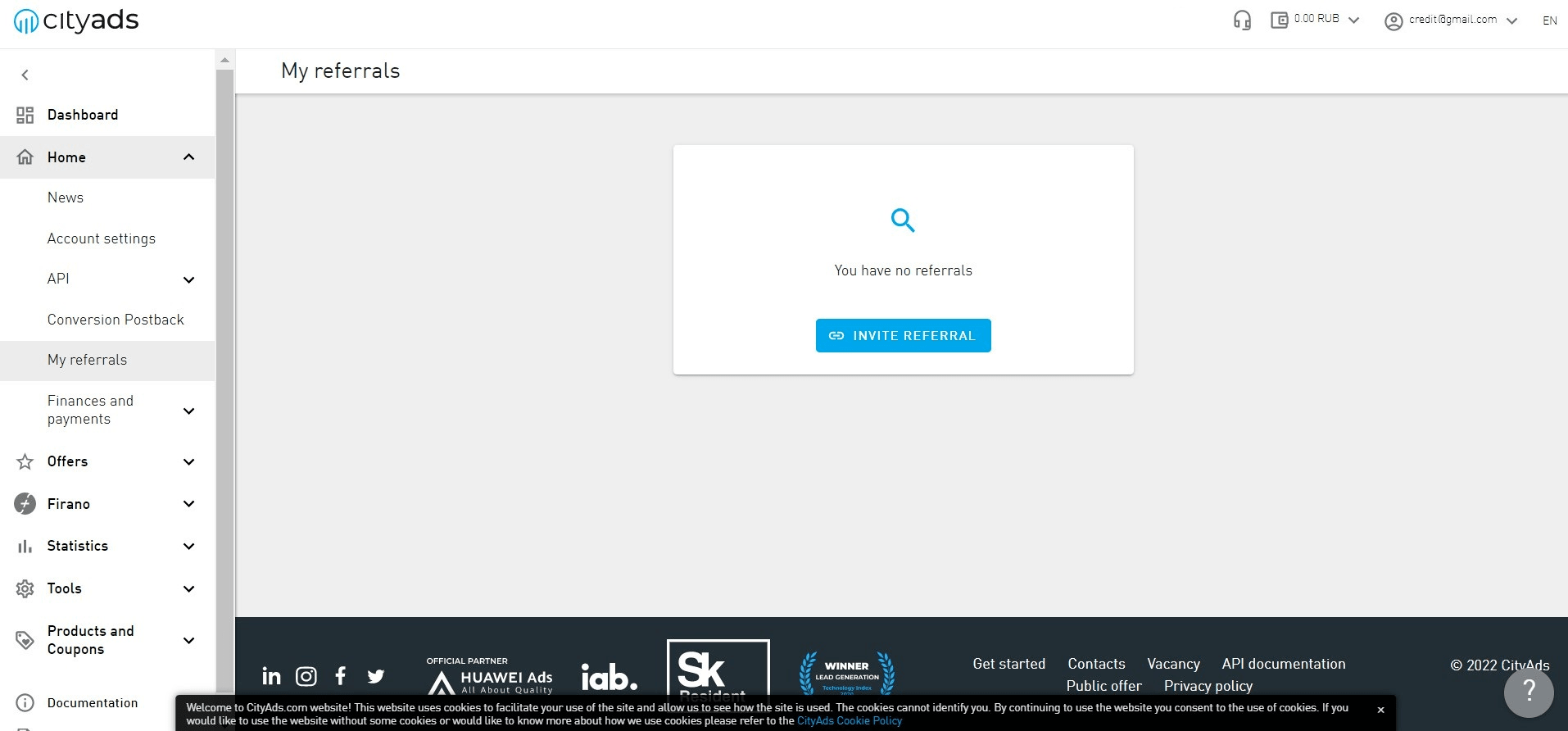Click the Huawei Ads partner logo

tap(490, 675)
